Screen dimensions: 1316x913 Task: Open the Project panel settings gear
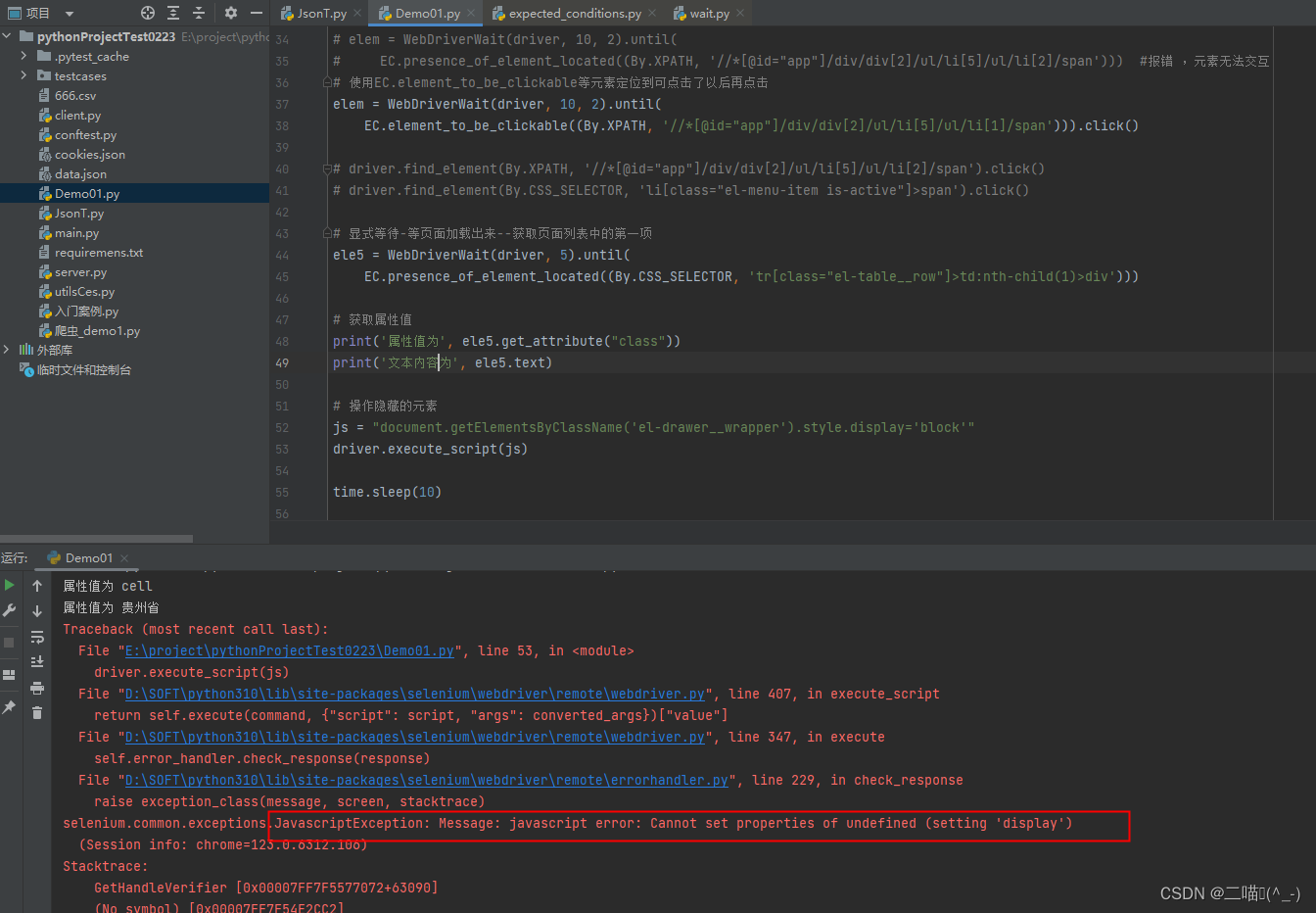(229, 13)
